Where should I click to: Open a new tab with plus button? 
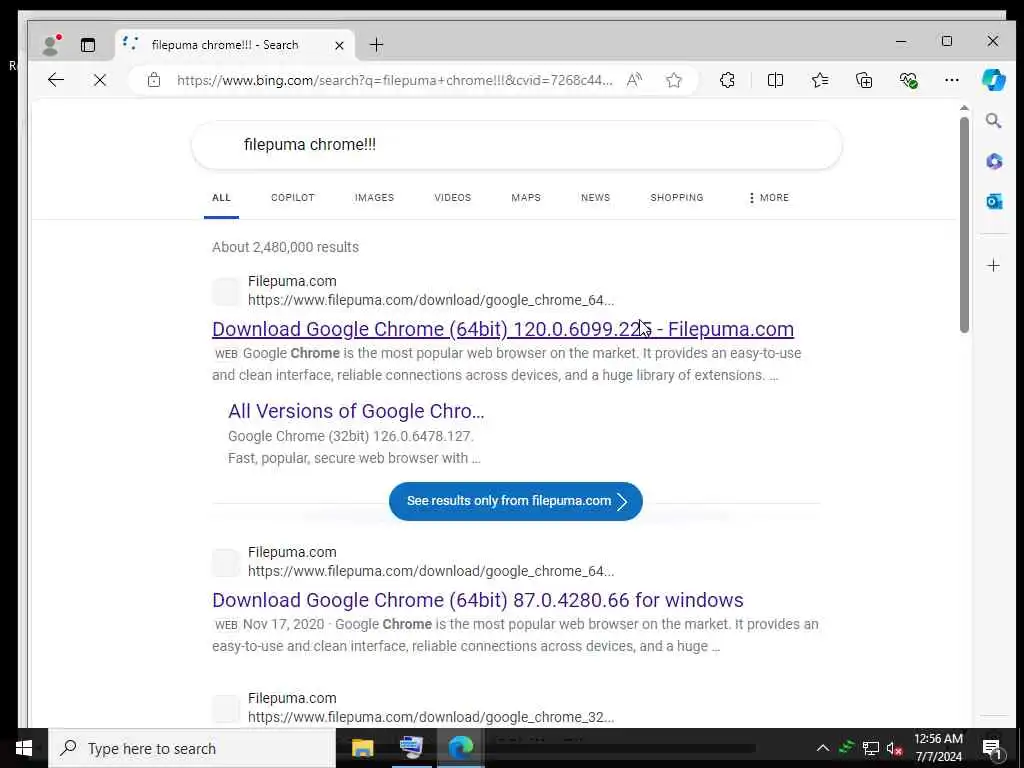click(376, 44)
